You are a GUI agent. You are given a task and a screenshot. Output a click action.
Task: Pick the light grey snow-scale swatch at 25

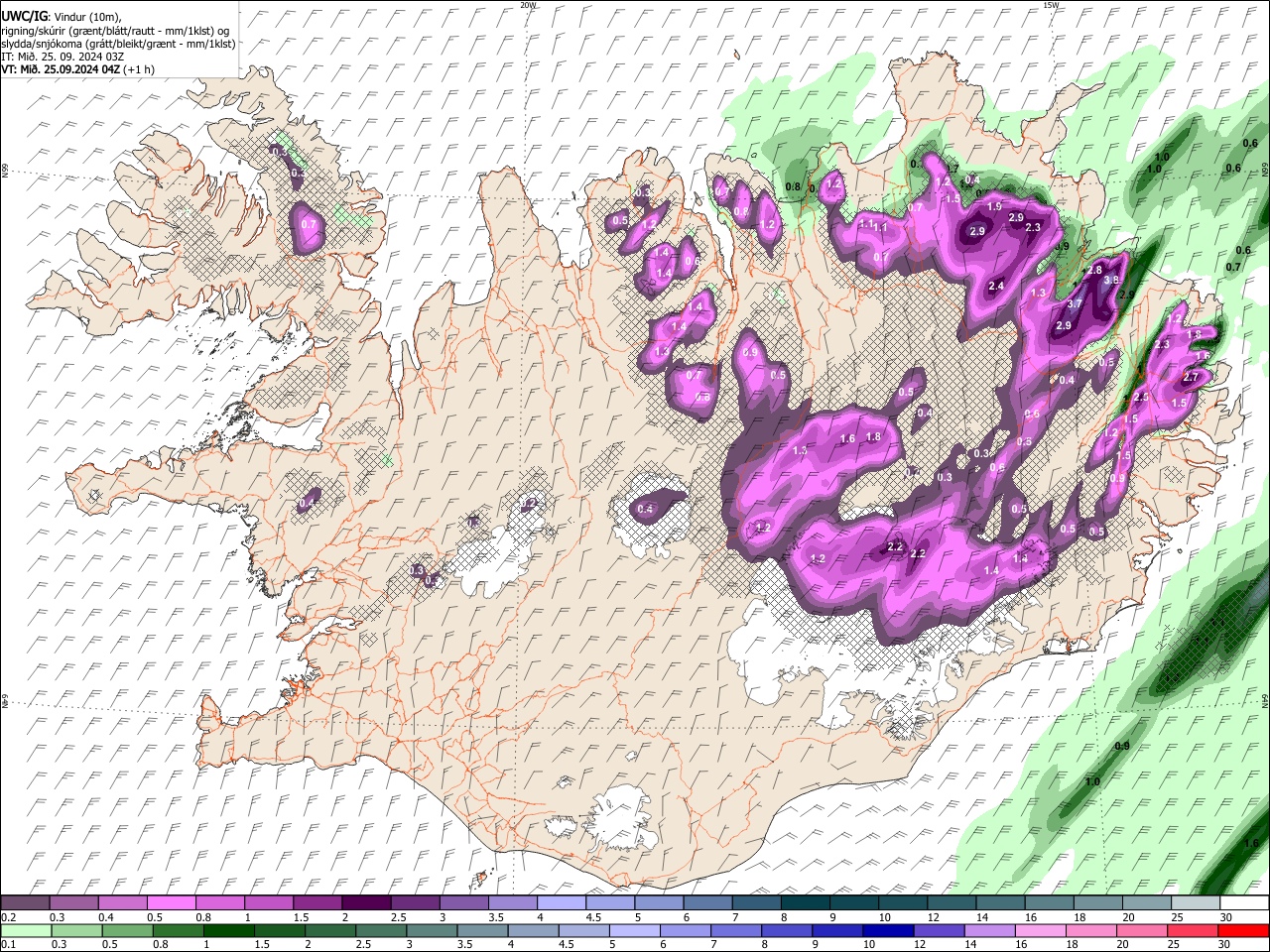[x=1196, y=902]
